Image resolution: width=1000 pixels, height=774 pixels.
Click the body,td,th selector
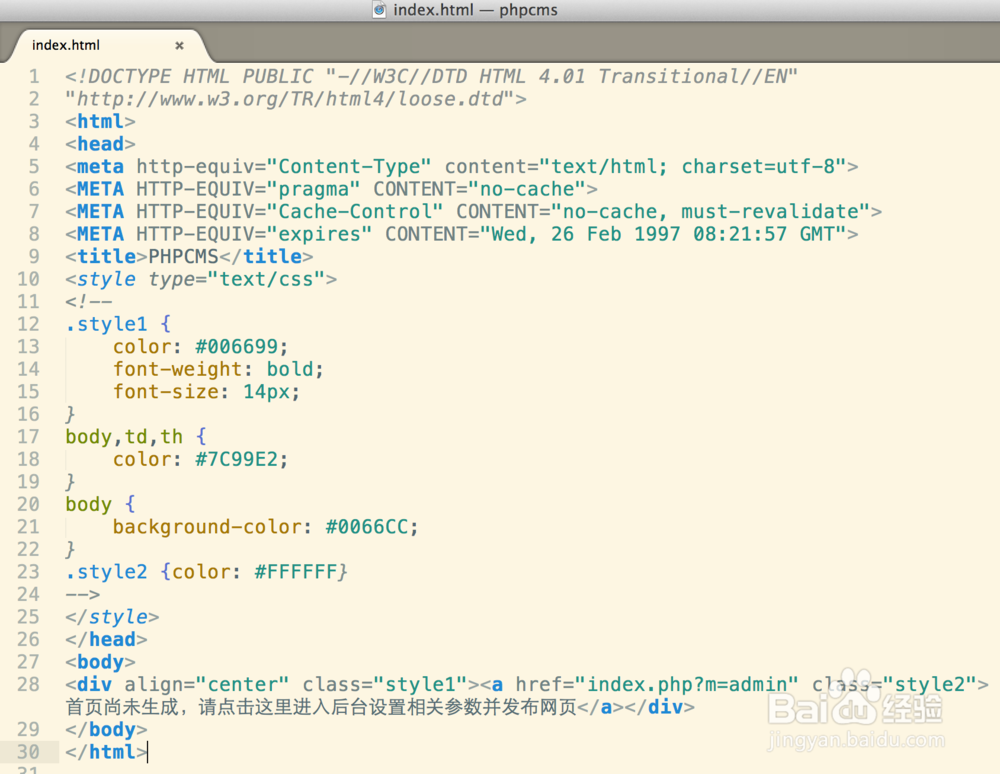[x=124, y=437]
